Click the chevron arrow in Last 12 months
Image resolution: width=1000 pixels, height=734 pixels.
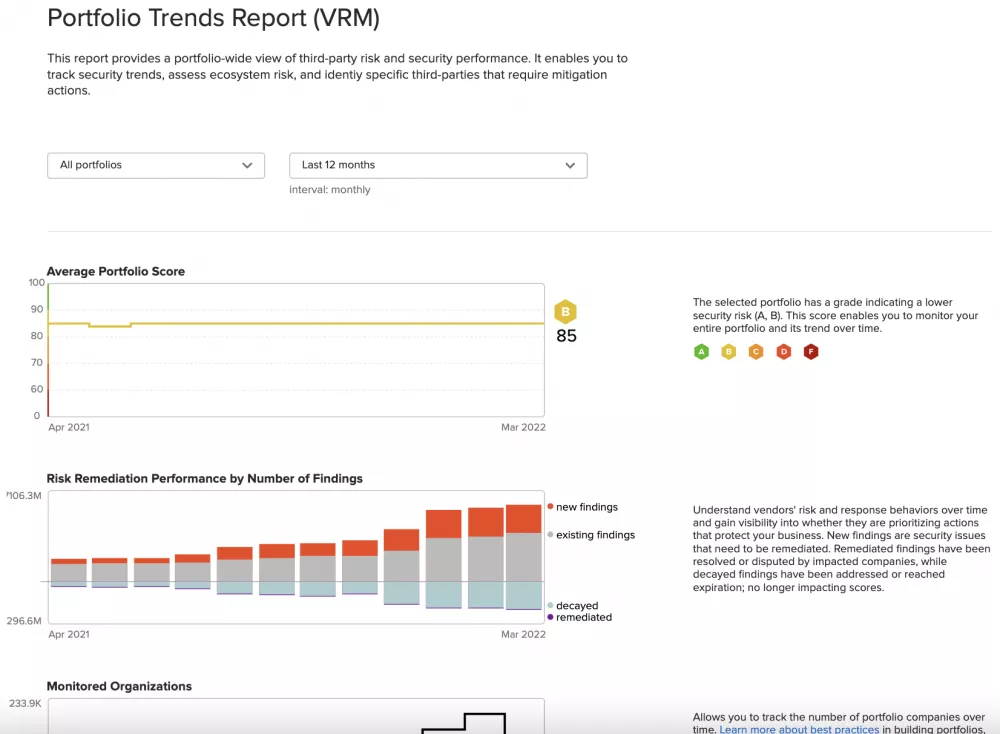click(570, 166)
